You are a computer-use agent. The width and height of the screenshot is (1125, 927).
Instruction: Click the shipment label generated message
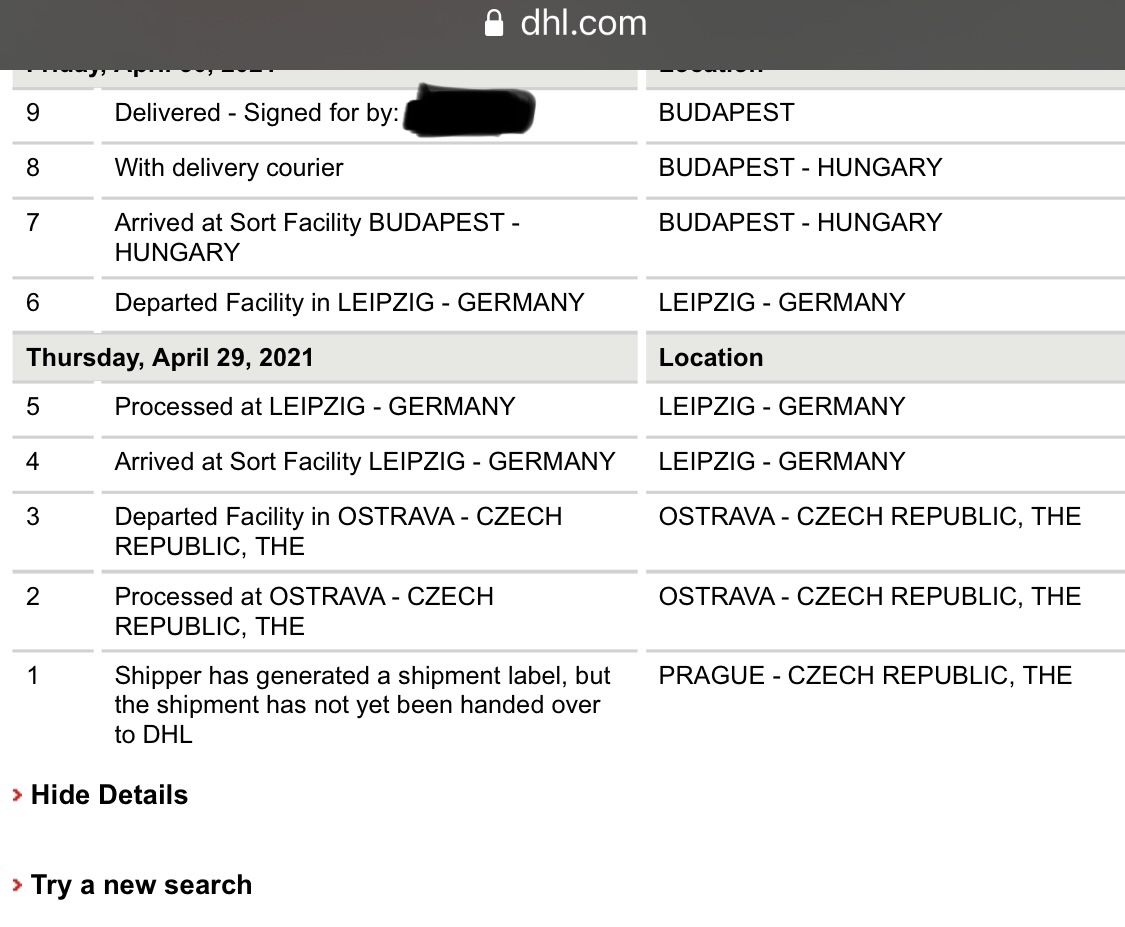click(x=362, y=704)
